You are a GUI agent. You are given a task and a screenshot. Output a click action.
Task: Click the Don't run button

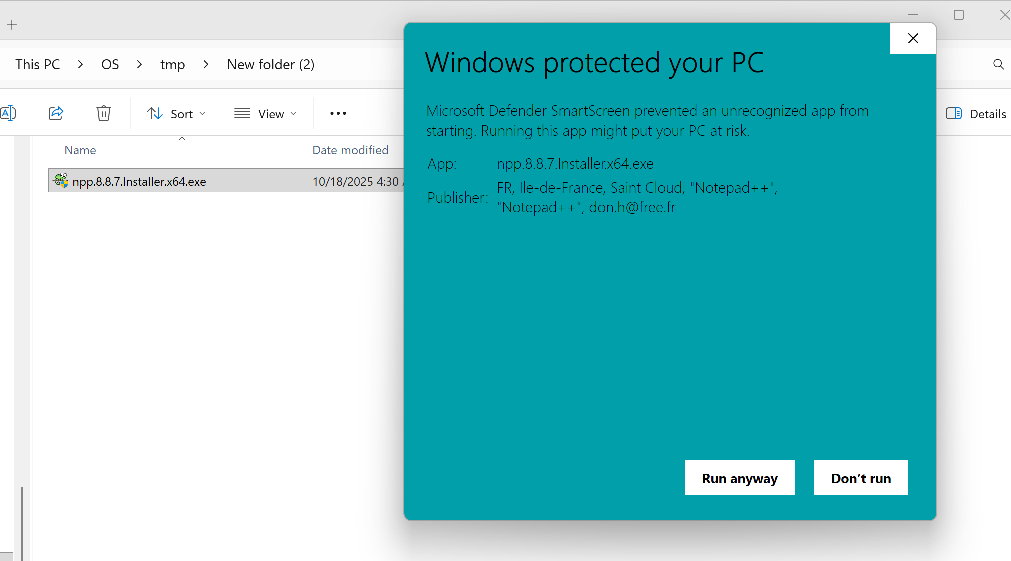coord(860,478)
